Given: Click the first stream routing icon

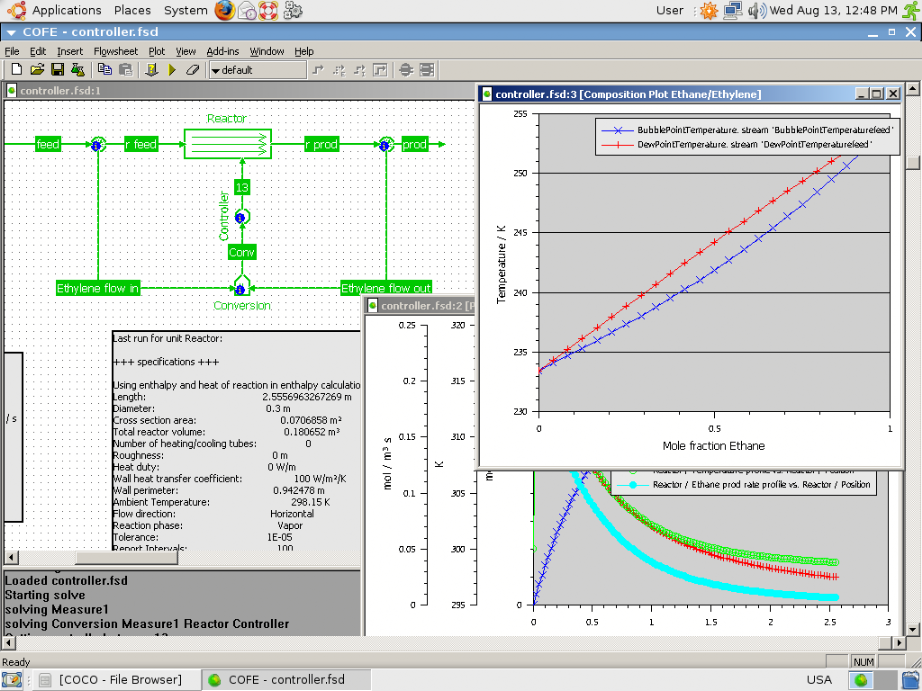Looking at the screenshot, I should pyautogui.click(x=318, y=70).
